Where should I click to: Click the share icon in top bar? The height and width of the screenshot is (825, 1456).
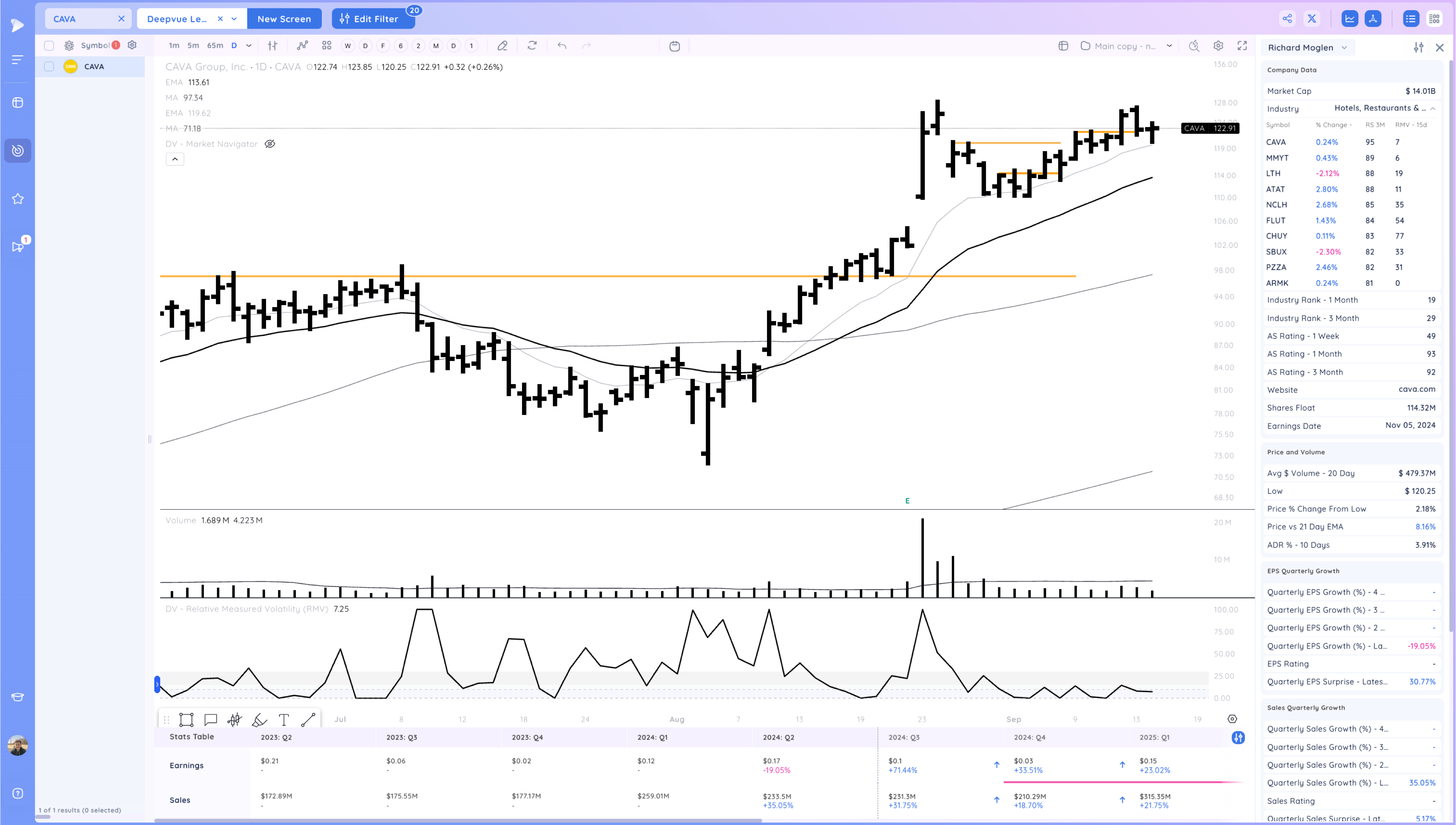pos(1287,19)
